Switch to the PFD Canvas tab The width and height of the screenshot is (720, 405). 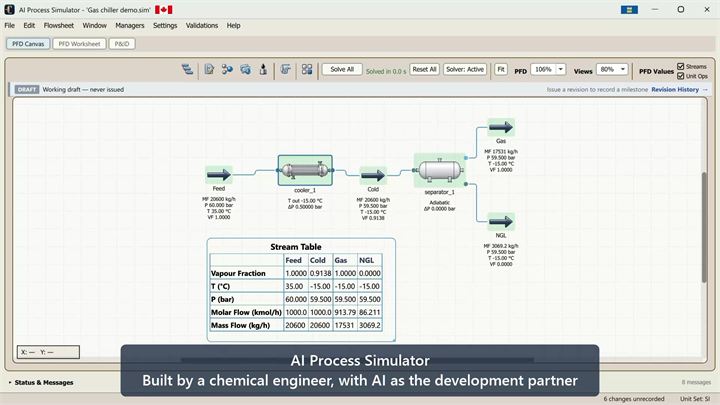click(x=28, y=44)
